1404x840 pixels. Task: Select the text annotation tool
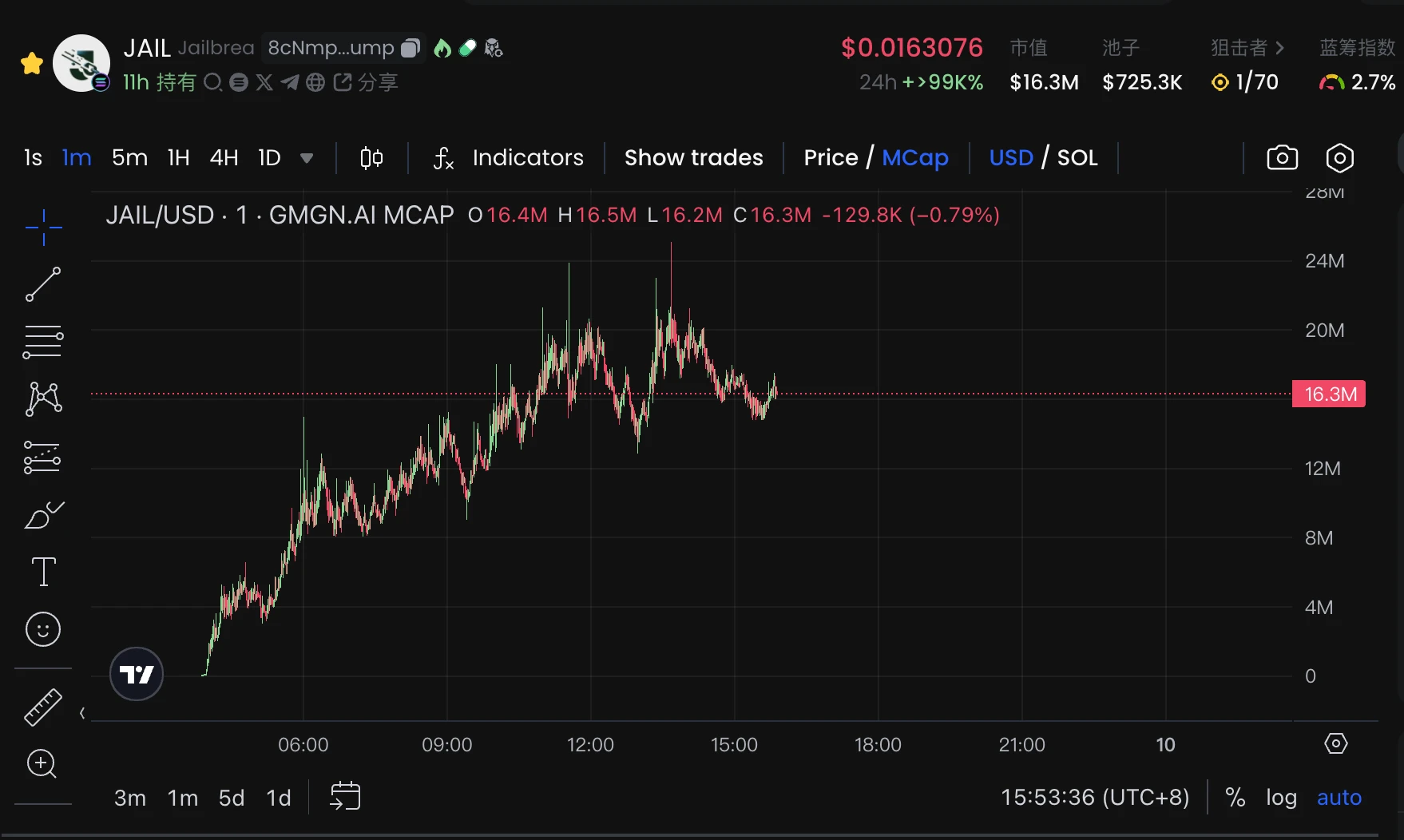pyautogui.click(x=43, y=572)
